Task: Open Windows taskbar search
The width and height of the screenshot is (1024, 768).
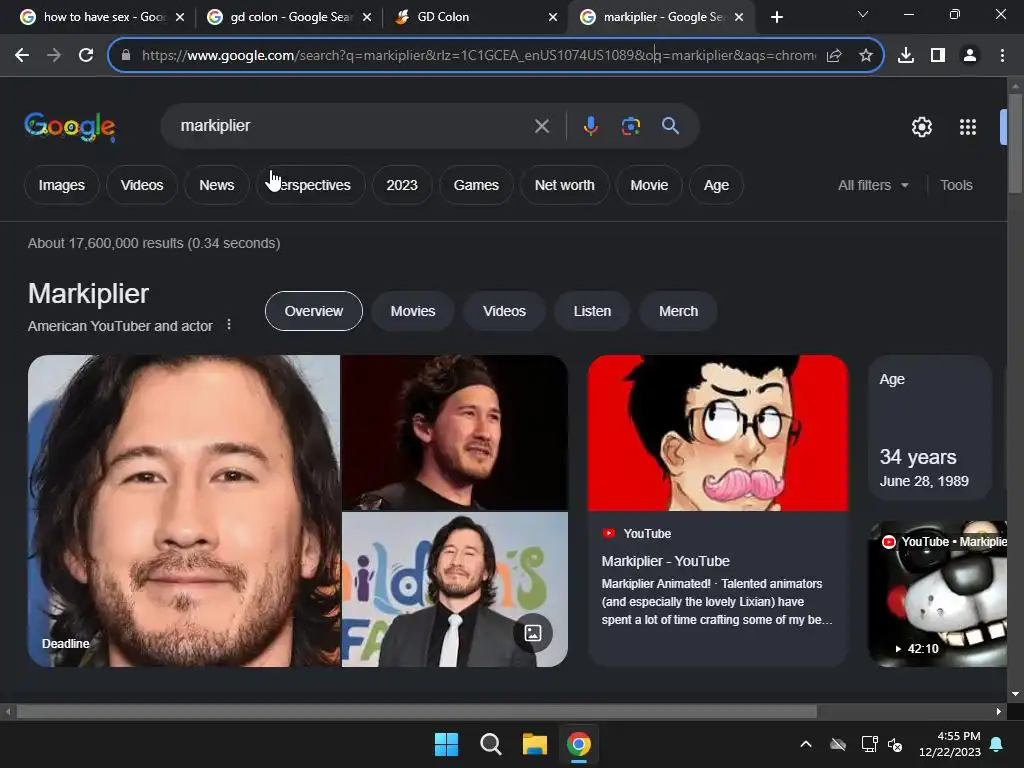Action: click(490, 744)
